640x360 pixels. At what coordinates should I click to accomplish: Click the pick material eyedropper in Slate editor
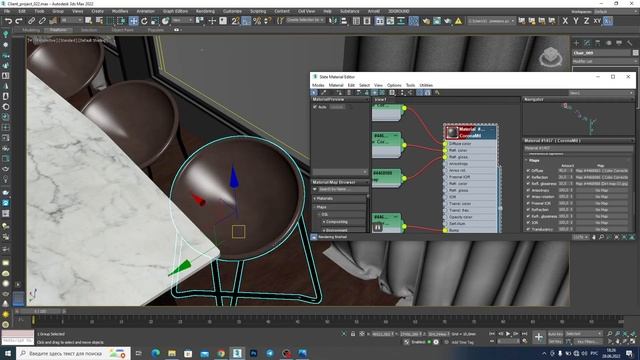(x=323, y=93)
